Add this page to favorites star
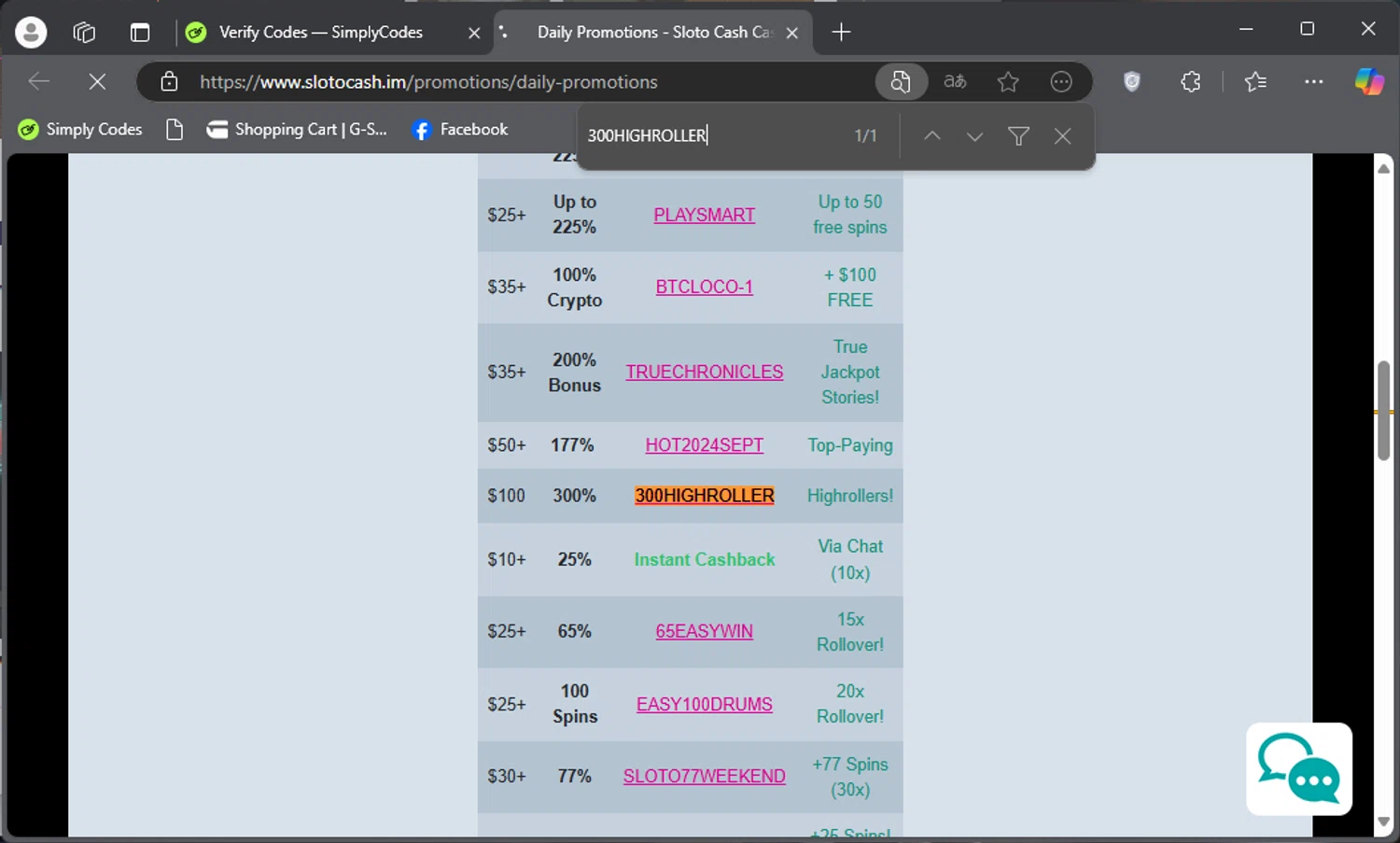 click(1008, 82)
